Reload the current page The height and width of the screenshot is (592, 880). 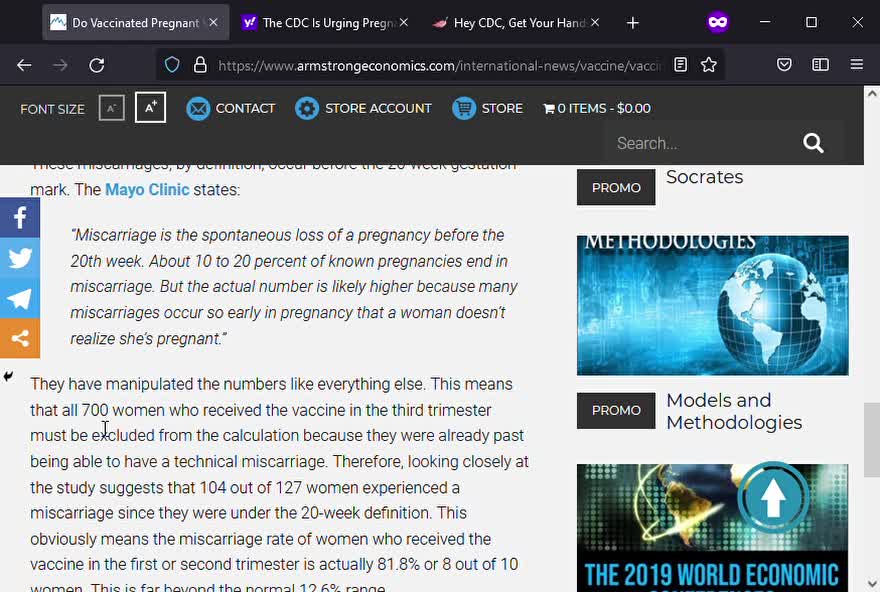[97, 65]
